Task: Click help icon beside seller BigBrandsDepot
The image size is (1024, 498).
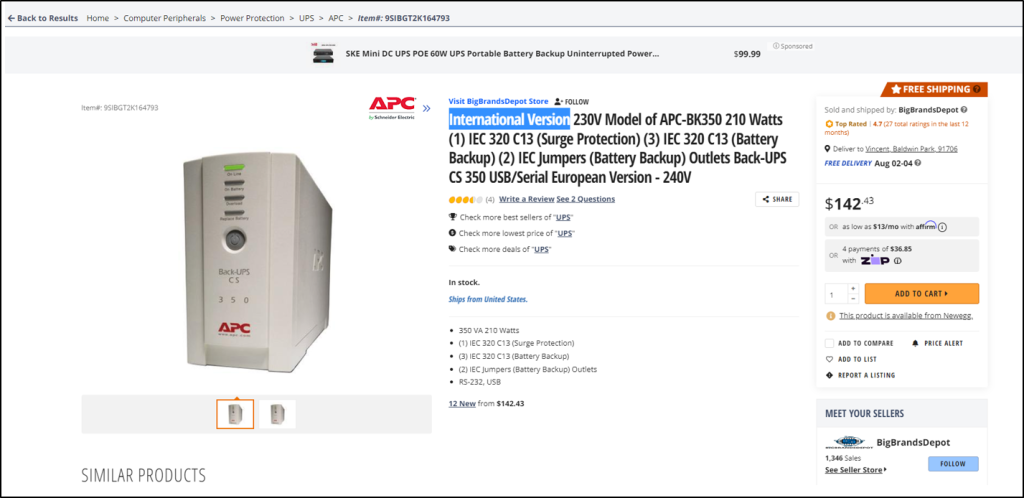Action: tap(964, 110)
